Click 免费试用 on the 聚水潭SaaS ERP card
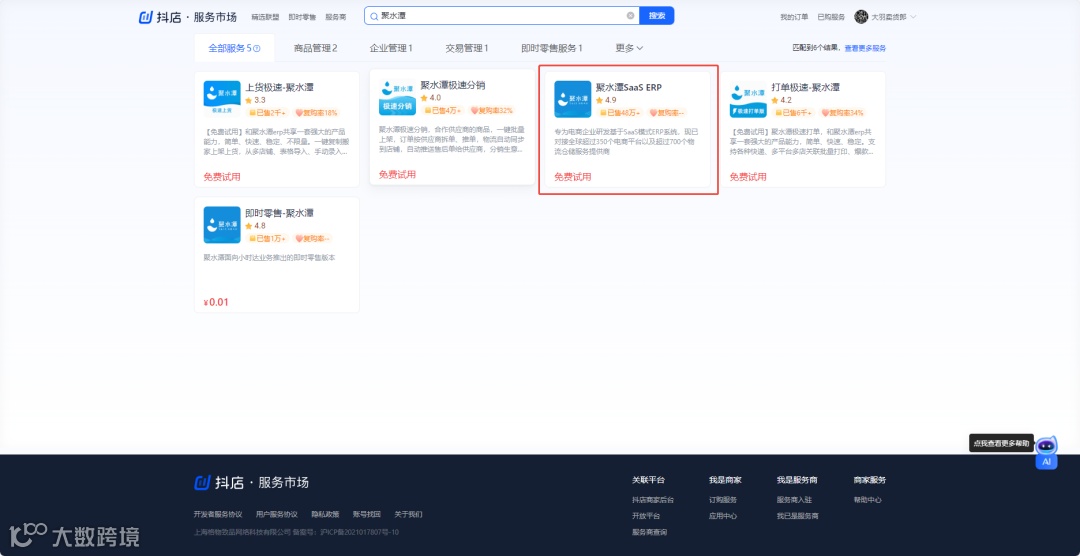The width and height of the screenshot is (1080, 556). [572, 177]
